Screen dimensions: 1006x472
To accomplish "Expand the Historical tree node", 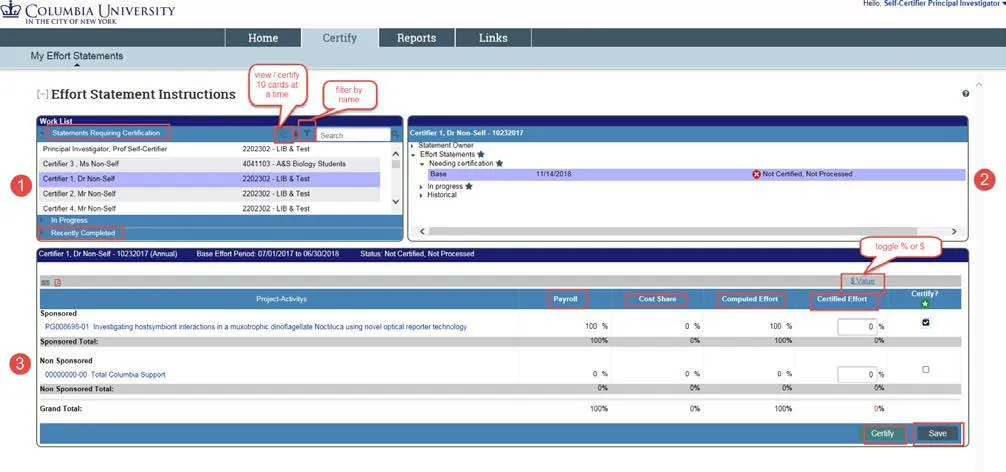I will 421,195.
